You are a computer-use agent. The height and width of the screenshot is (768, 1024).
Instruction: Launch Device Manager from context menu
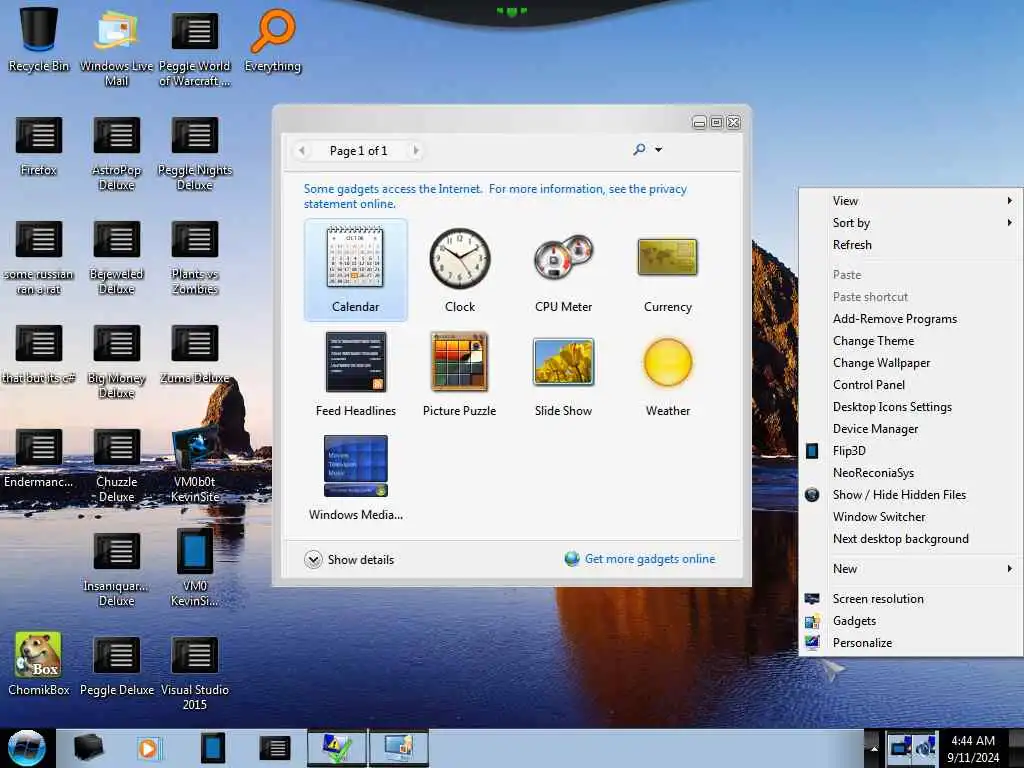(910, 429)
